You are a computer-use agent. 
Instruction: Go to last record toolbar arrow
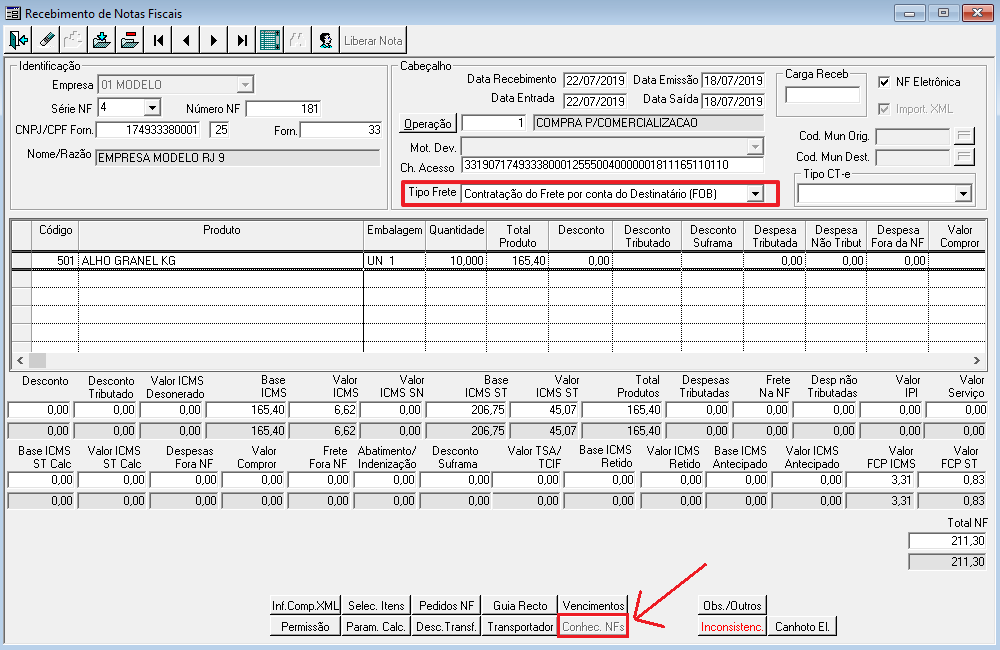click(242, 40)
